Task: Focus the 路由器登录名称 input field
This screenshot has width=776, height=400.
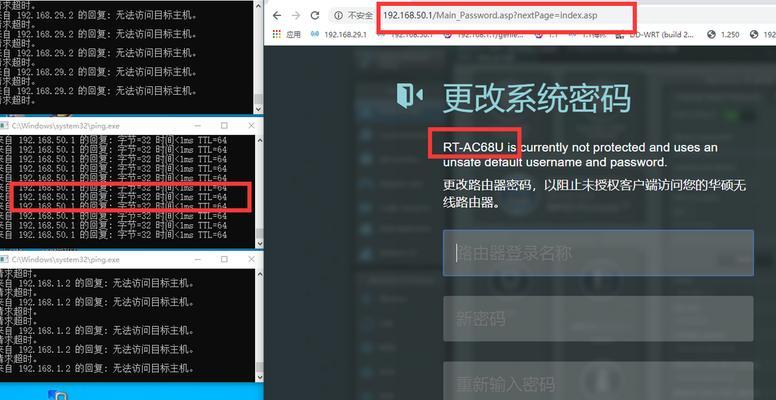Action: 598,253
